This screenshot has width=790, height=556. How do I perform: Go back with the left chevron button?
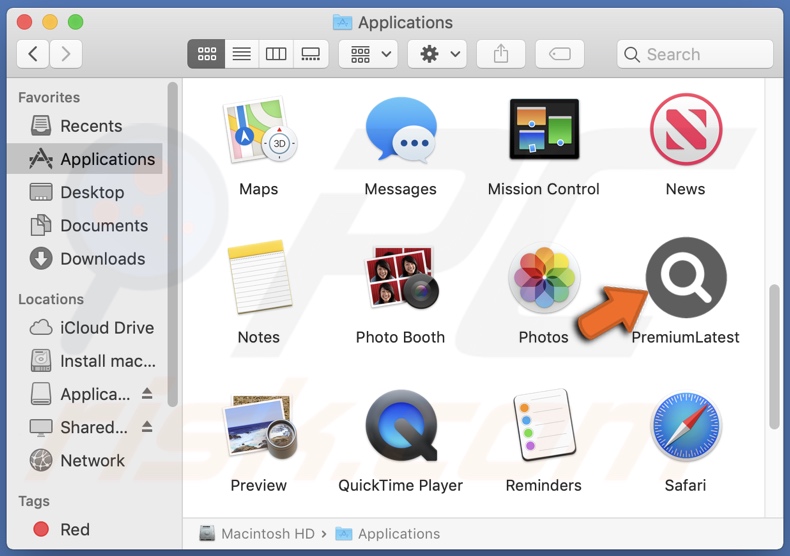pyautogui.click(x=33, y=53)
